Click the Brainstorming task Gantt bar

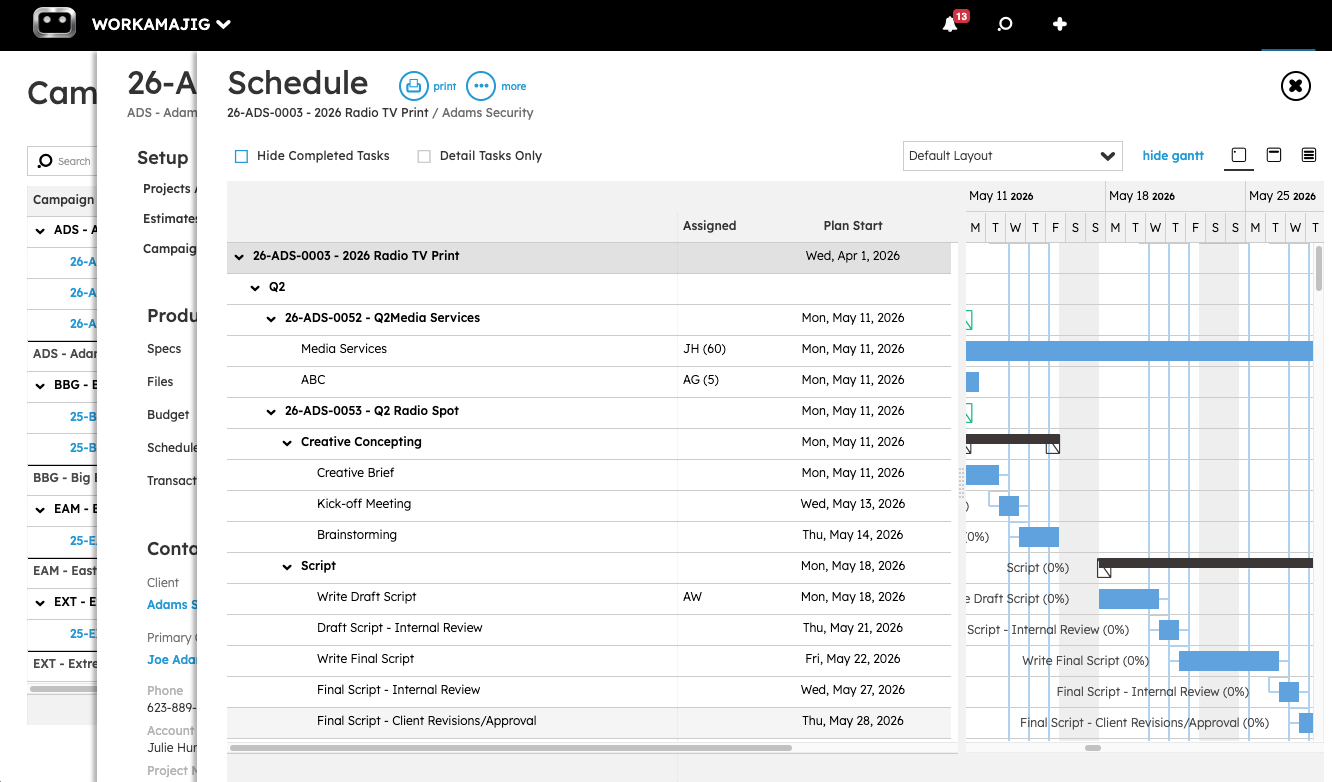(1039, 537)
